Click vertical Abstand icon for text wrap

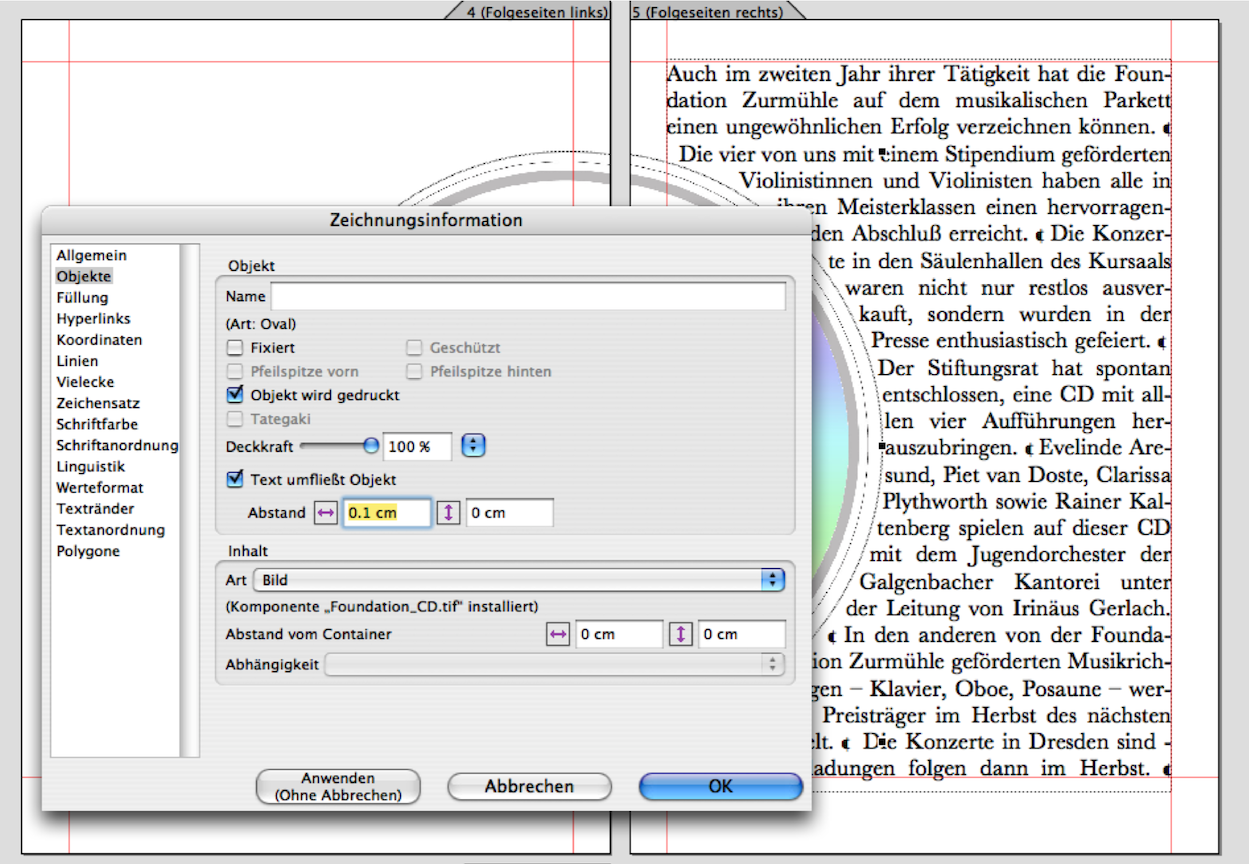tap(449, 513)
